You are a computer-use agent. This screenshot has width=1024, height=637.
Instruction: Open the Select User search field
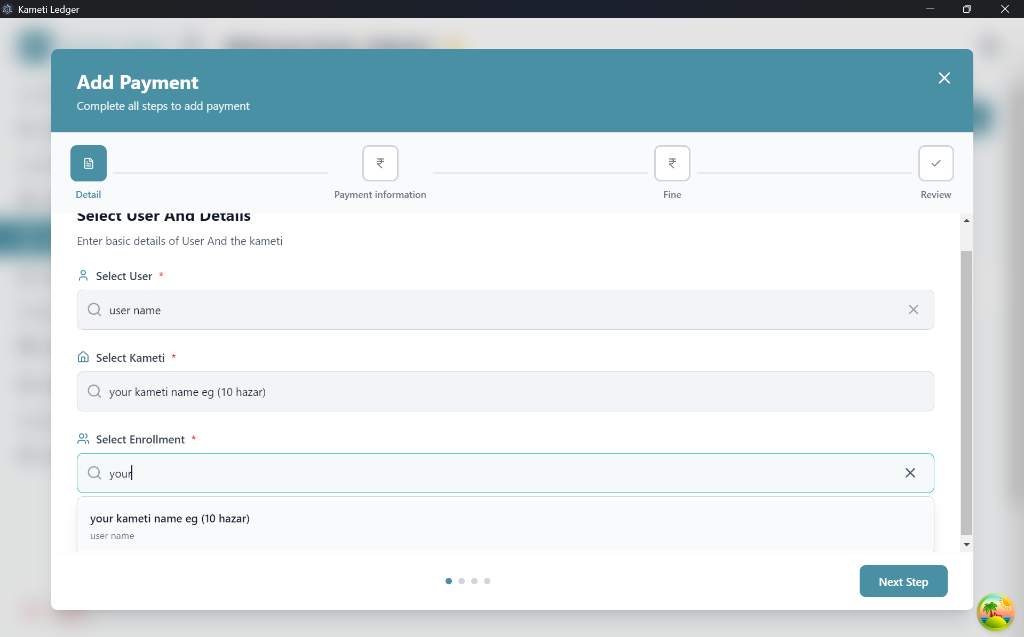[x=505, y=310]
